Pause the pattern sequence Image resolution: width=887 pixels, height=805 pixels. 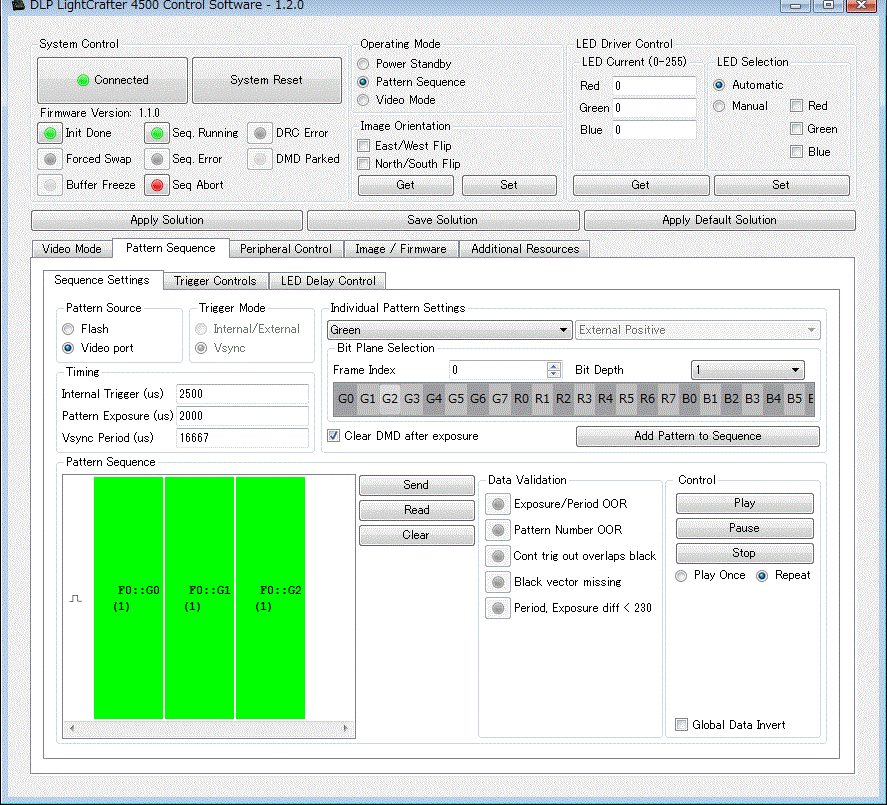point(744,528)
